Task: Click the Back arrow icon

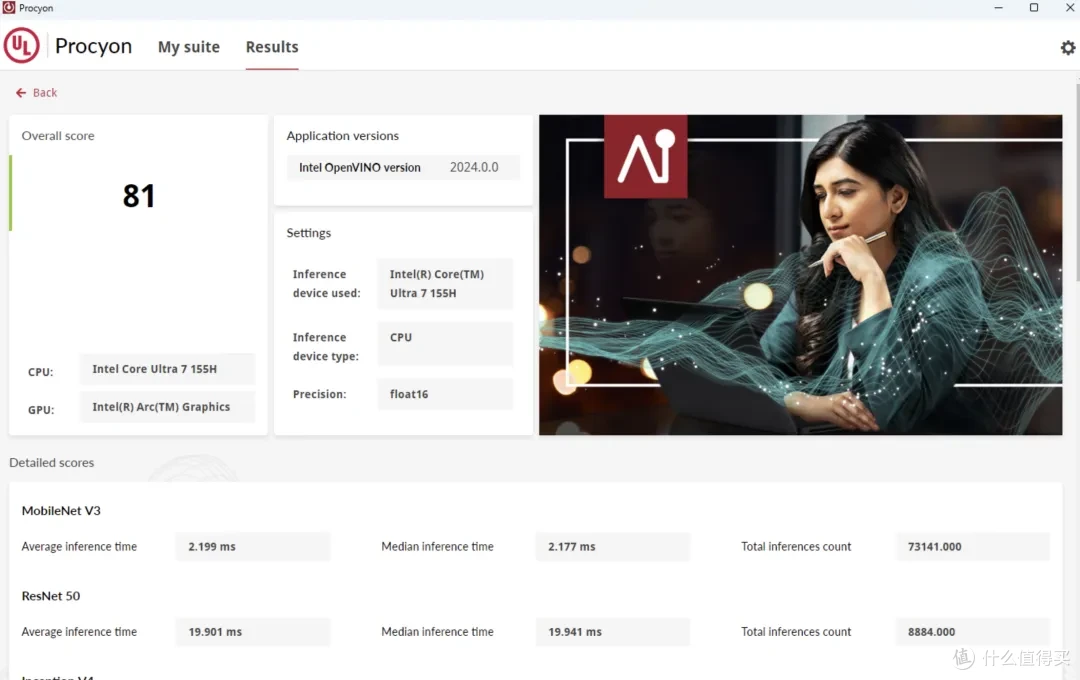Action: tap(21, 92)
